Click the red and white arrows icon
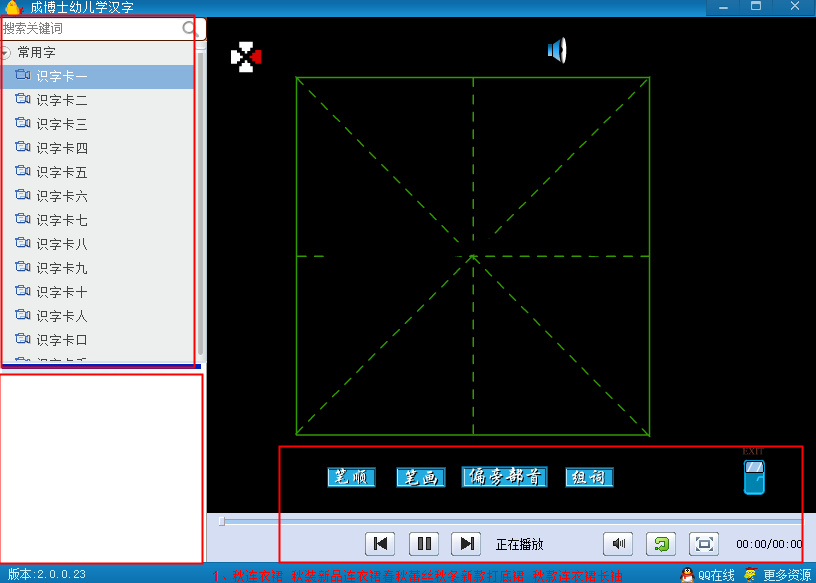 coord(246,57)
